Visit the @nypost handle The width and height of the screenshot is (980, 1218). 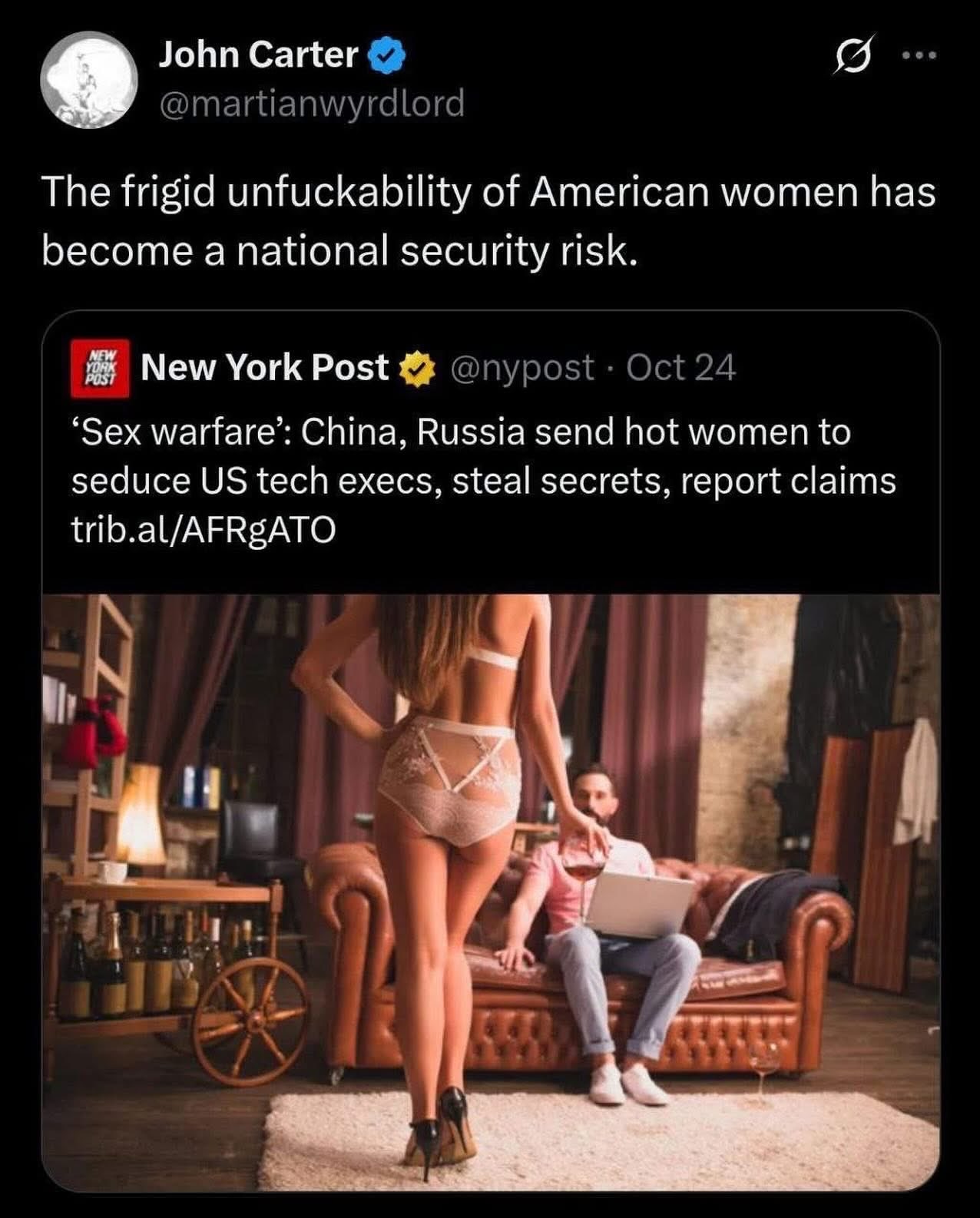tap(522, 368)
